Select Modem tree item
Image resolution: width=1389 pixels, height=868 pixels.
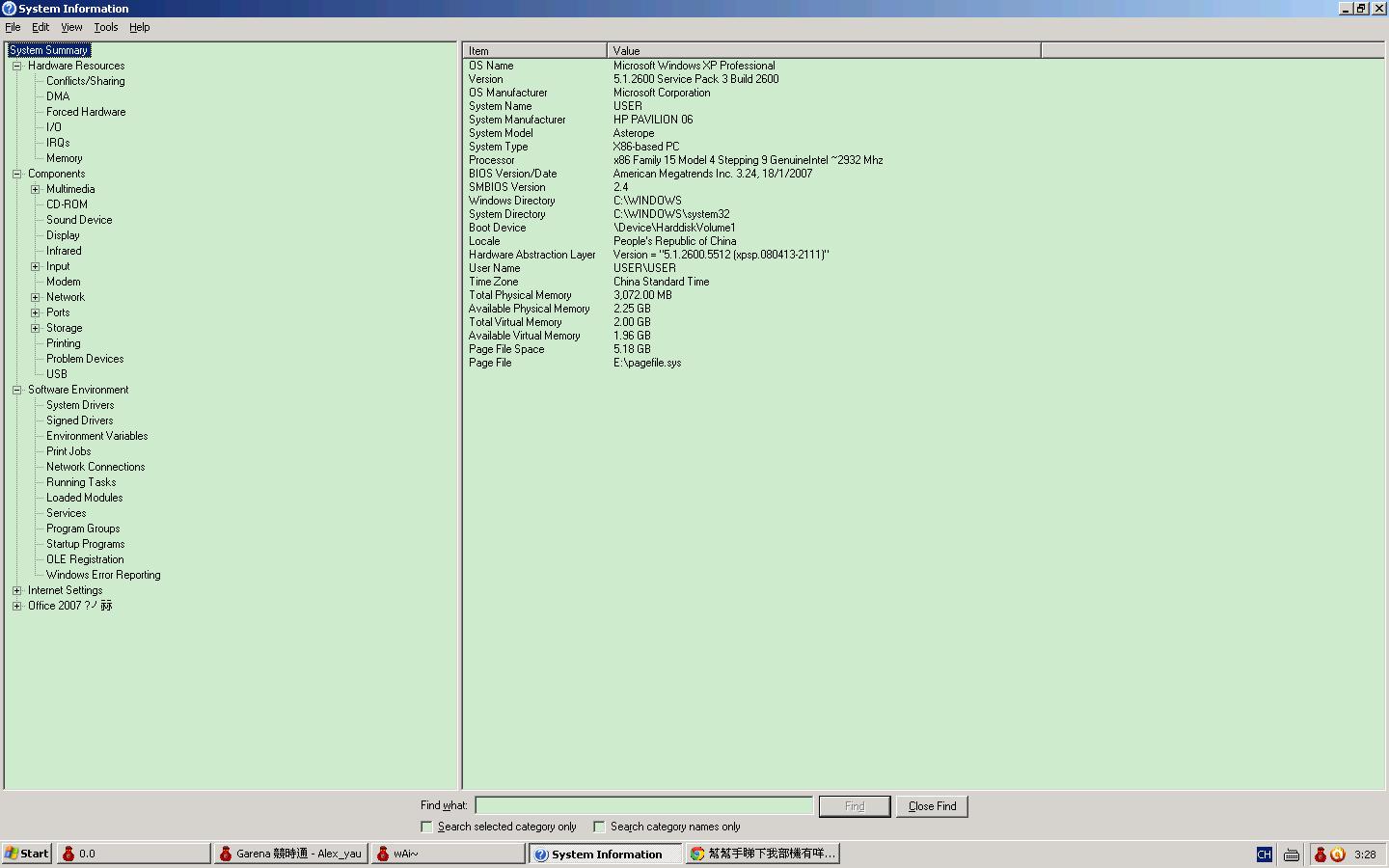pyautogui.click(x=64, y=282)
